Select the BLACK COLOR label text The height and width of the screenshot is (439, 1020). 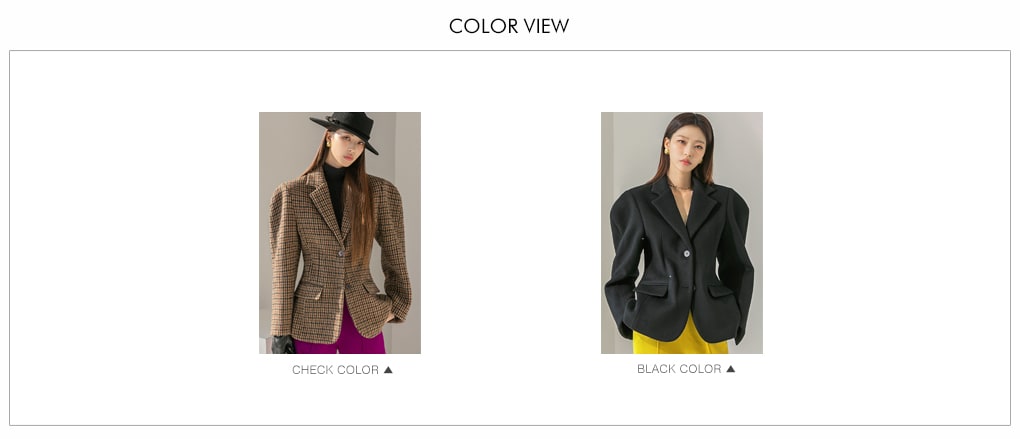(679, 369)
